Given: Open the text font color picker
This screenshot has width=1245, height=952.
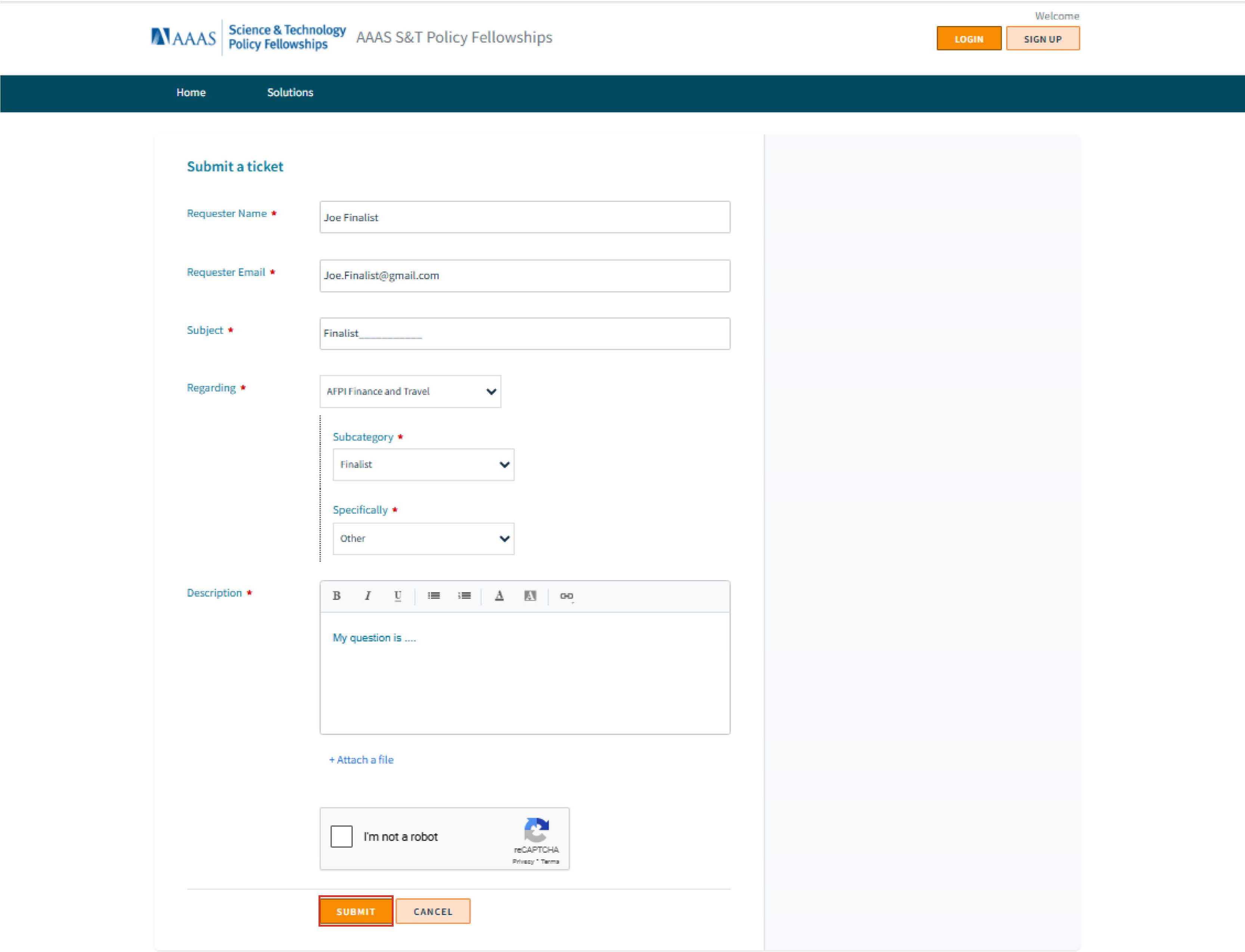Looking at the screenshot, I should point(499,595).
